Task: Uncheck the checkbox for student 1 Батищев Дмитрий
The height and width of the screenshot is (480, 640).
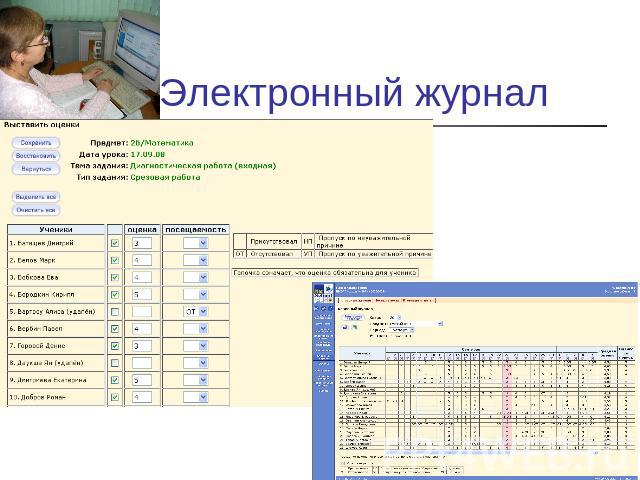Action: pos(115,243)
